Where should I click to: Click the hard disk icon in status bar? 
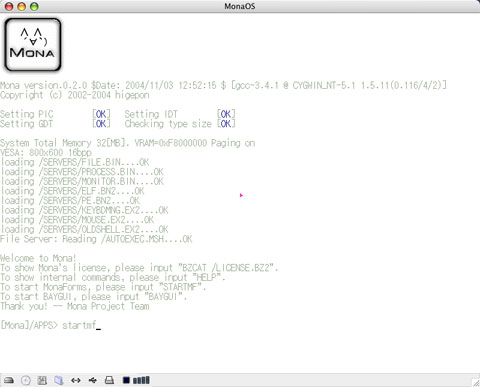click(x=9, y=380)
